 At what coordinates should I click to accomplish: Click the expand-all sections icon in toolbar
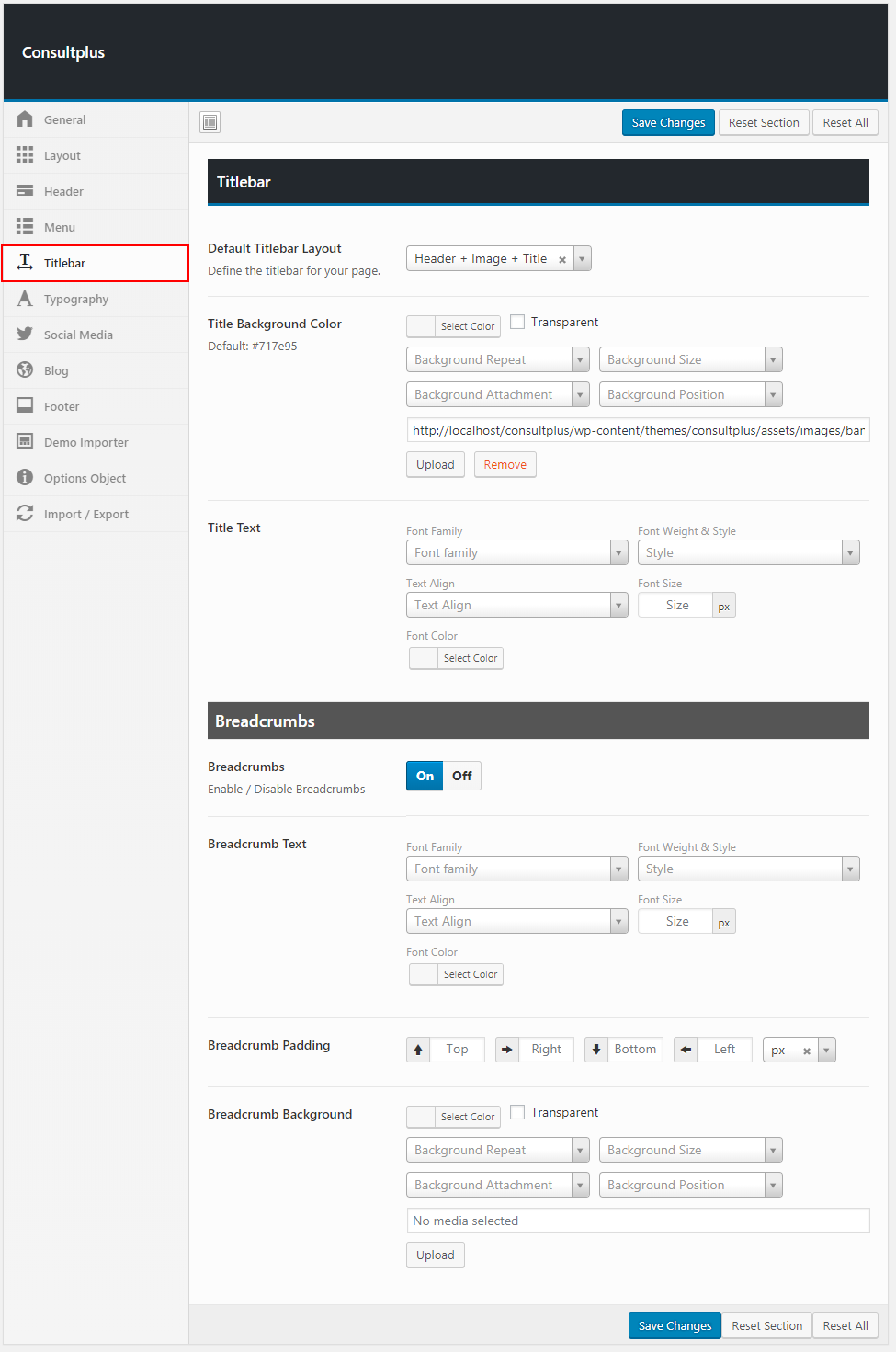pos(210,122)
